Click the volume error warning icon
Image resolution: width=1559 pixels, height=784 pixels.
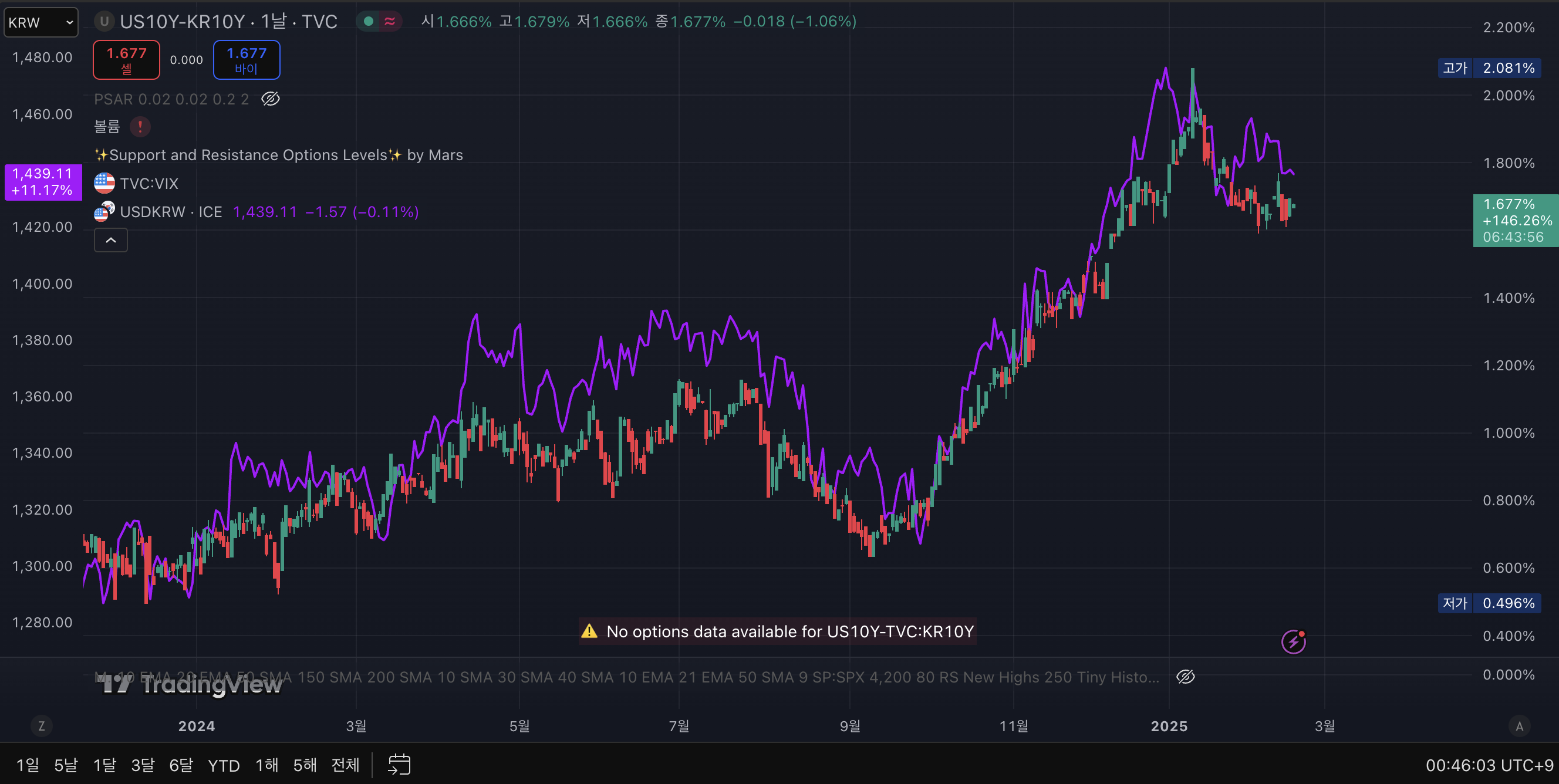[140, 126]
